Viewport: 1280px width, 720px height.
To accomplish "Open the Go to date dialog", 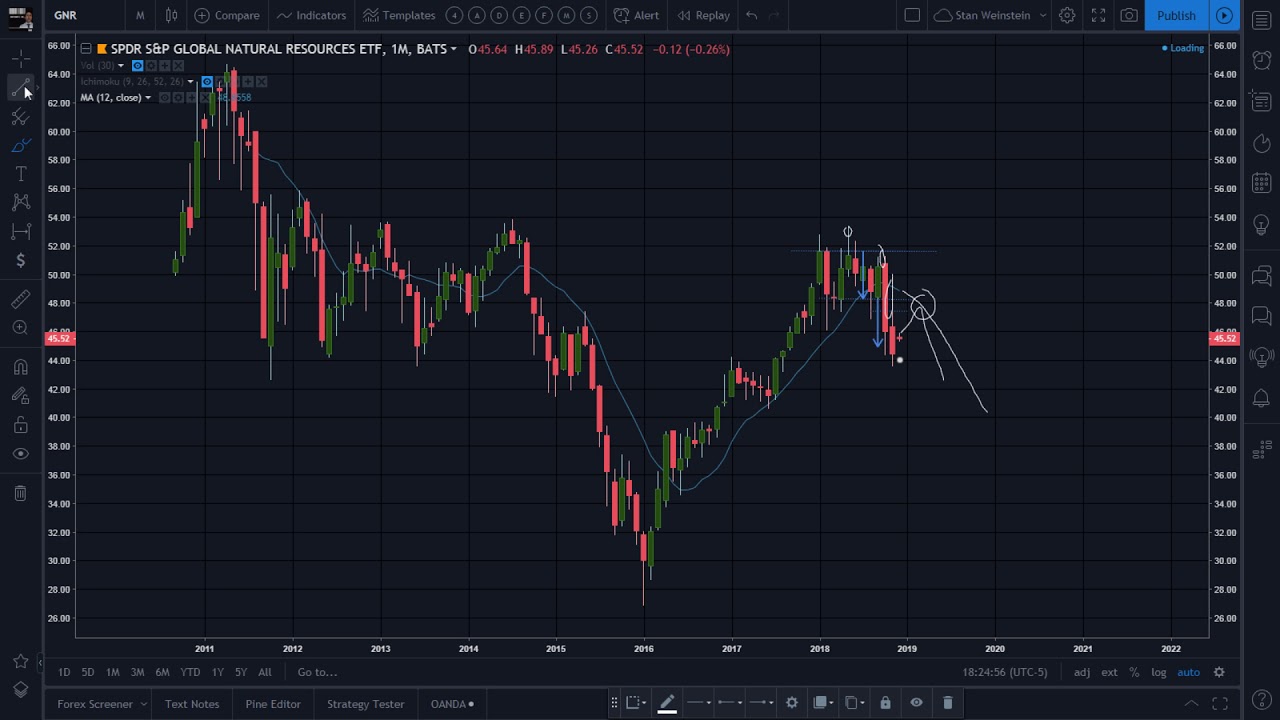I will click(317, 672).
